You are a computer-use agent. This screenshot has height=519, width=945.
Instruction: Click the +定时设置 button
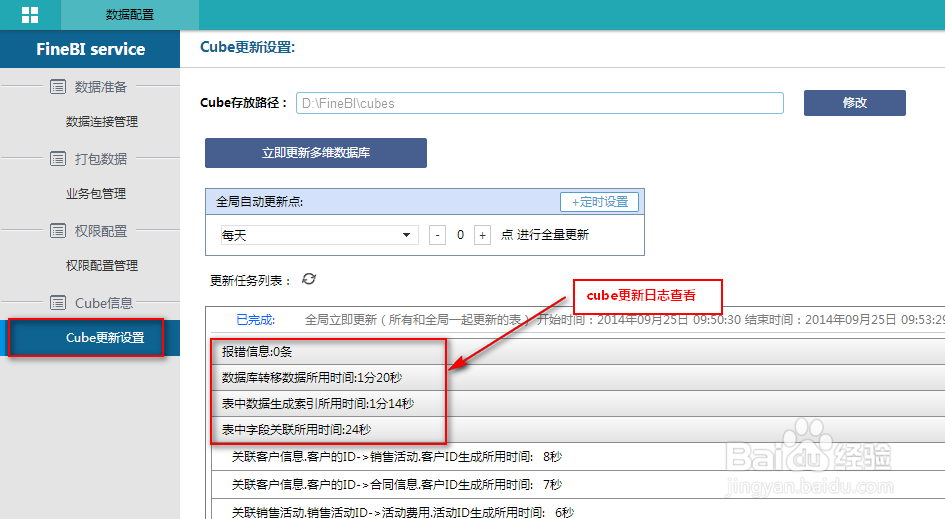pyautogui.click(x=599, y=202)
